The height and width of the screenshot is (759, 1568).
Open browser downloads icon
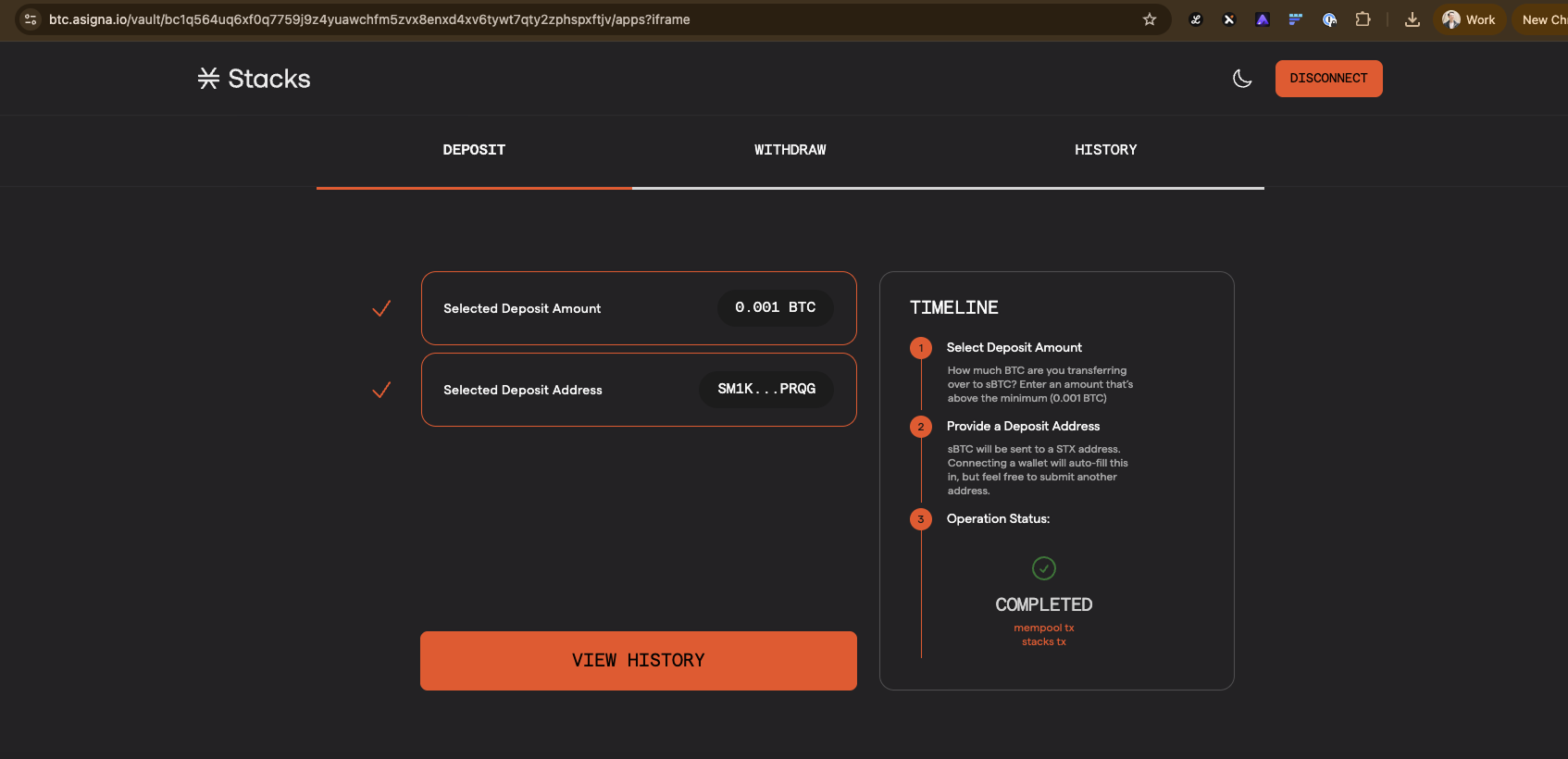tap(1412, 19)
